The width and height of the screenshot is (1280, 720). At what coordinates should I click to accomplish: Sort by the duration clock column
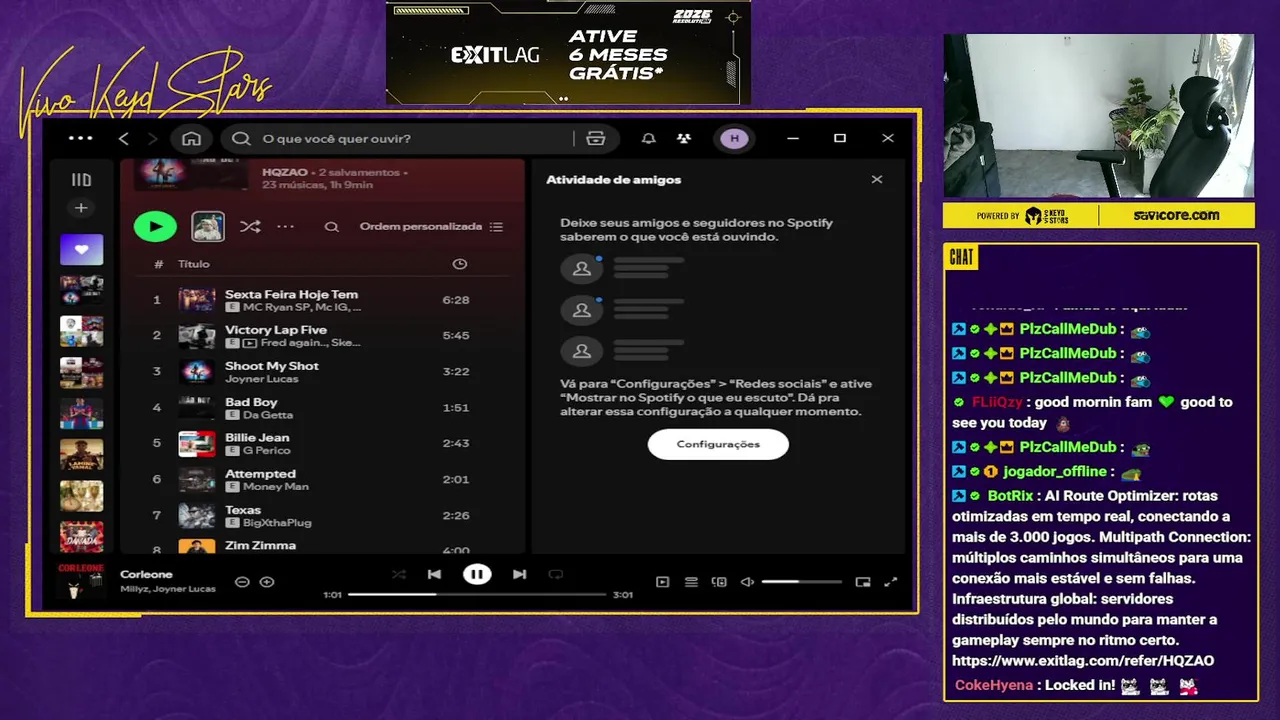click(x=460, y=264)
